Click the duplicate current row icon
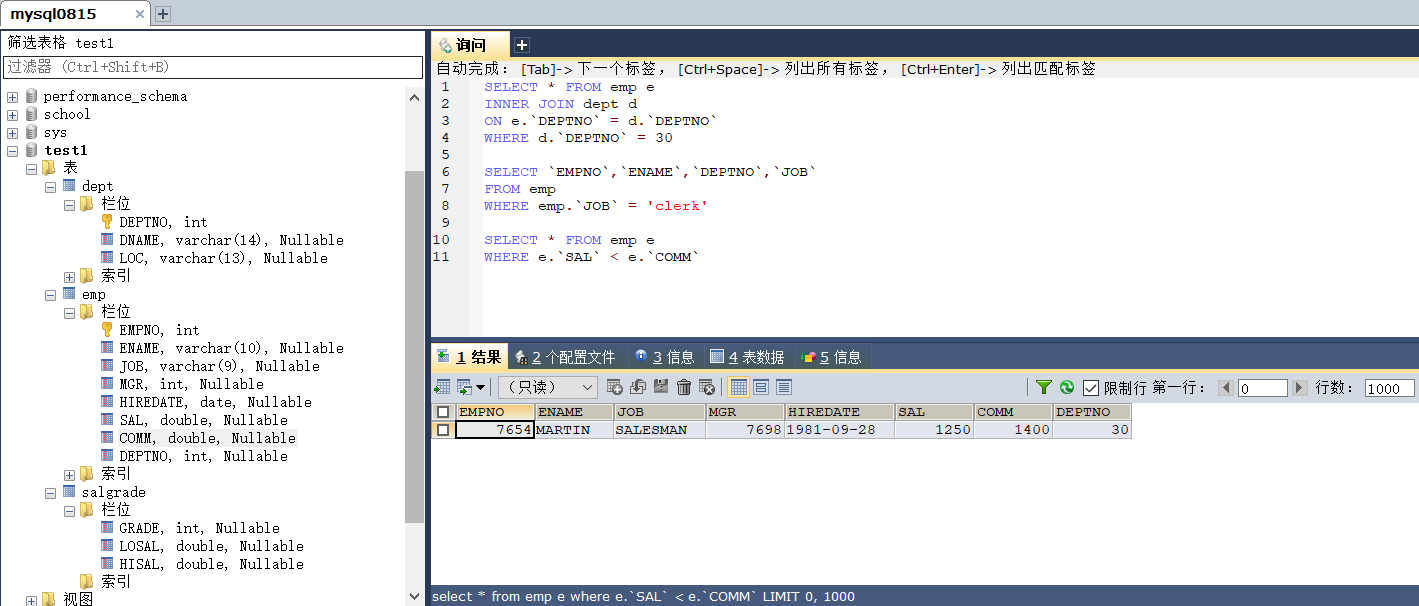Viewport: 1419px width, 606px height. [638, 387]
